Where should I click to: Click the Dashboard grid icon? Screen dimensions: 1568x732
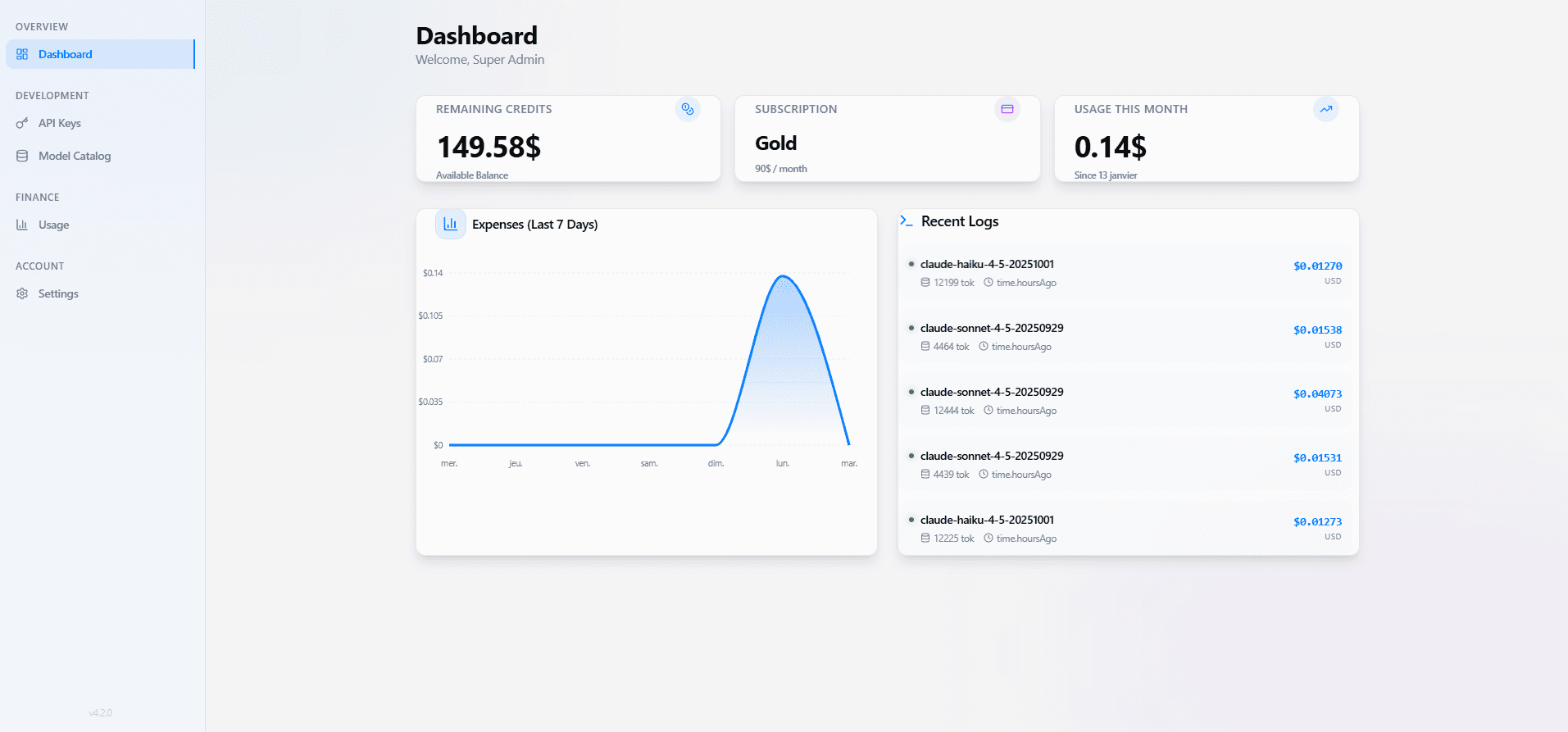tap(22, 54)
